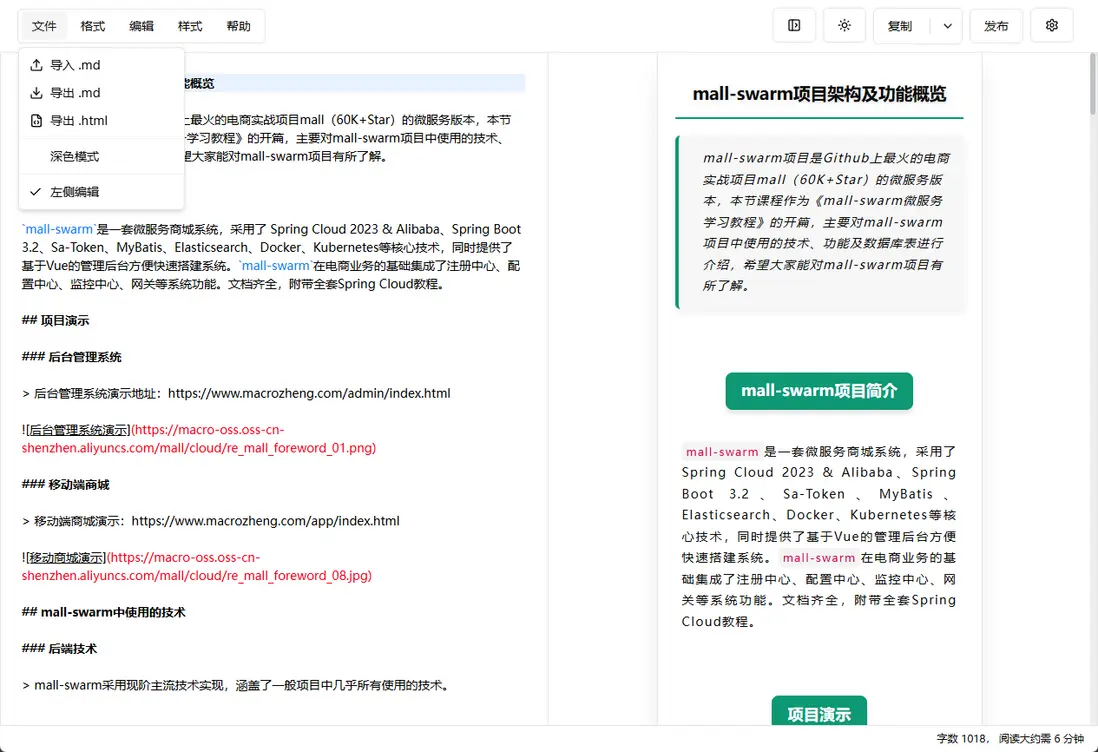The image size is (1098, 752).
Task: Click the sun theme toggle icon
Action: click(x=845, y=26)
